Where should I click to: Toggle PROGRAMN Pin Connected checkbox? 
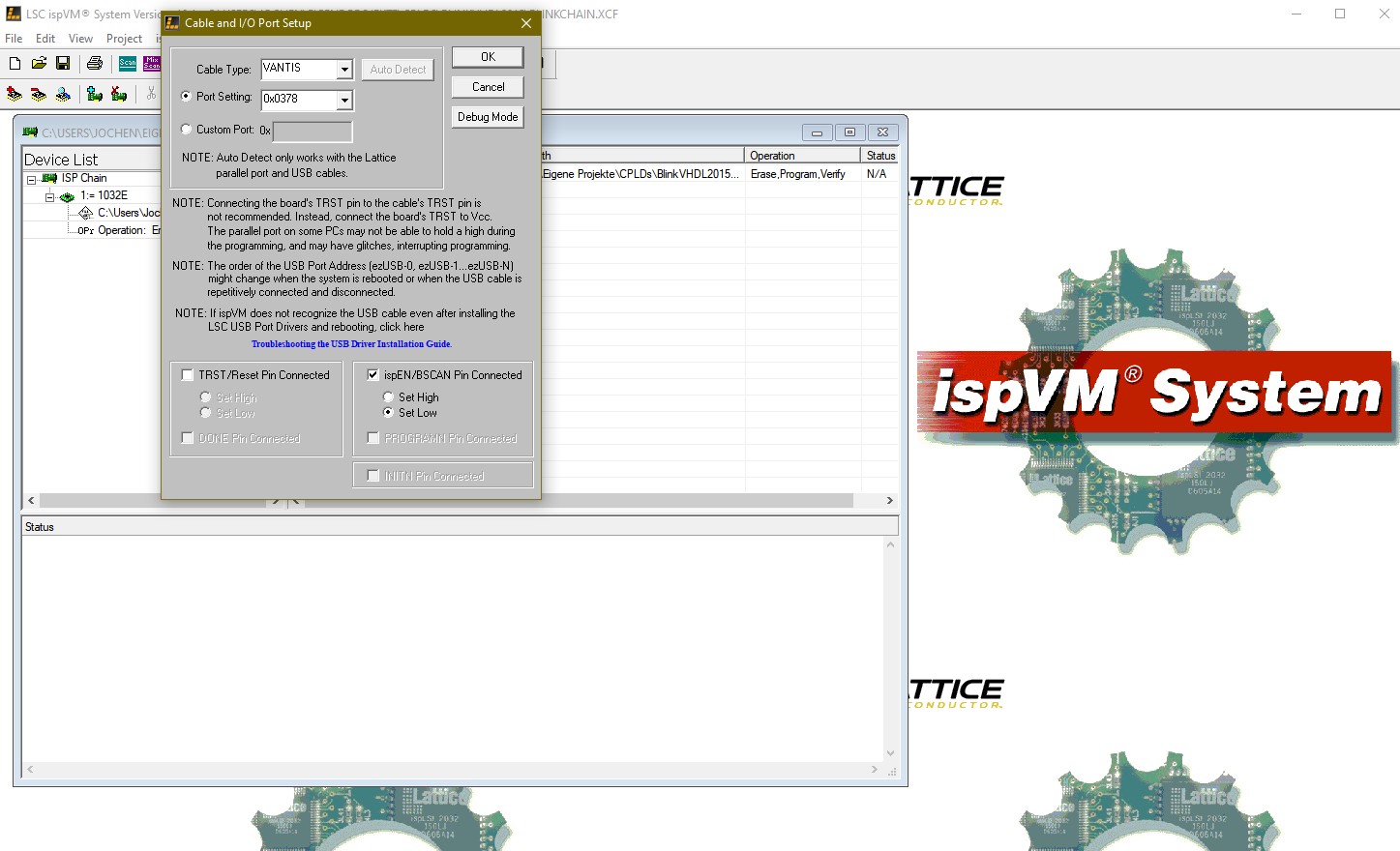point(372,438)
